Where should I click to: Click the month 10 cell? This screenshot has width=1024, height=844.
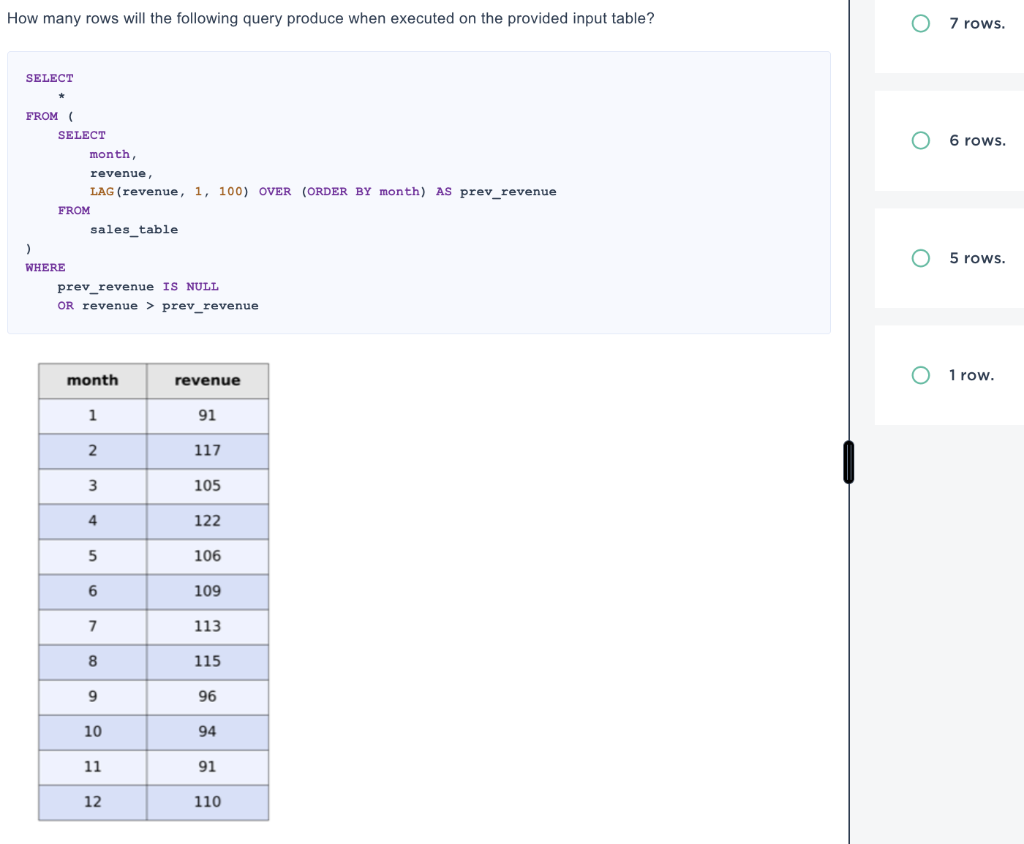pos(93,732)
